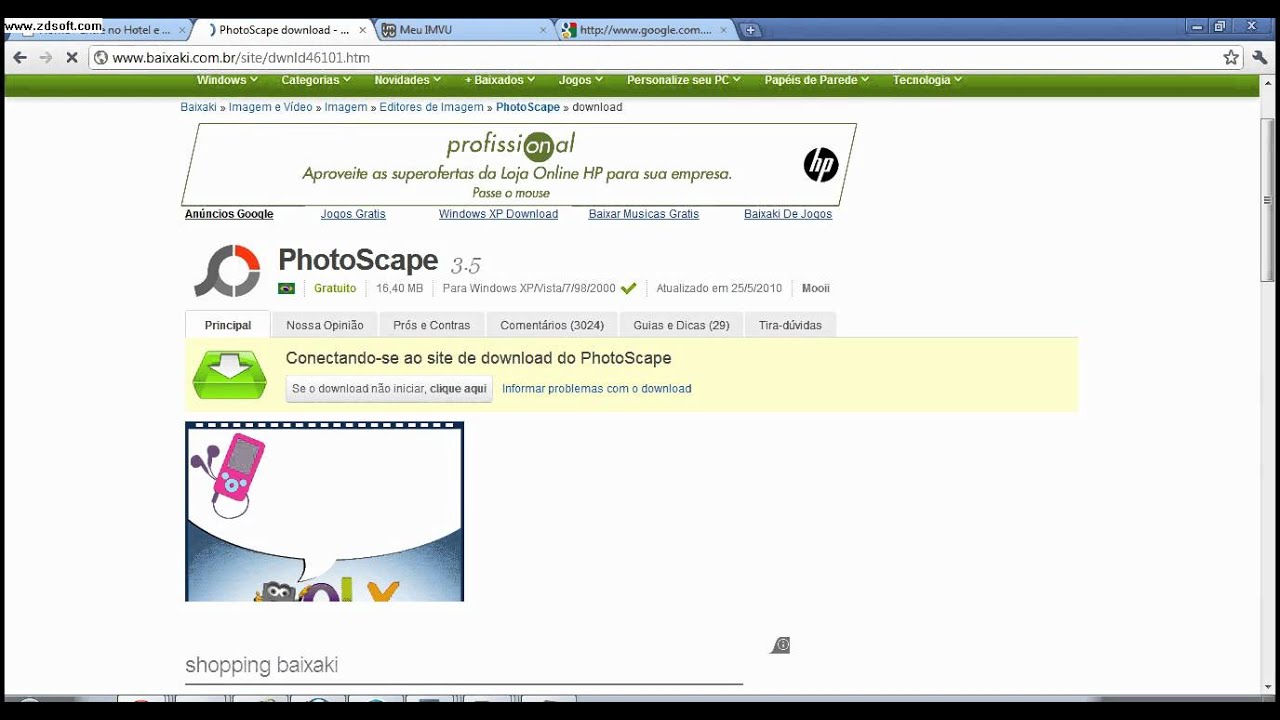
Task: Click 'Informar problemas com o download' link
Action: [597, 389]
